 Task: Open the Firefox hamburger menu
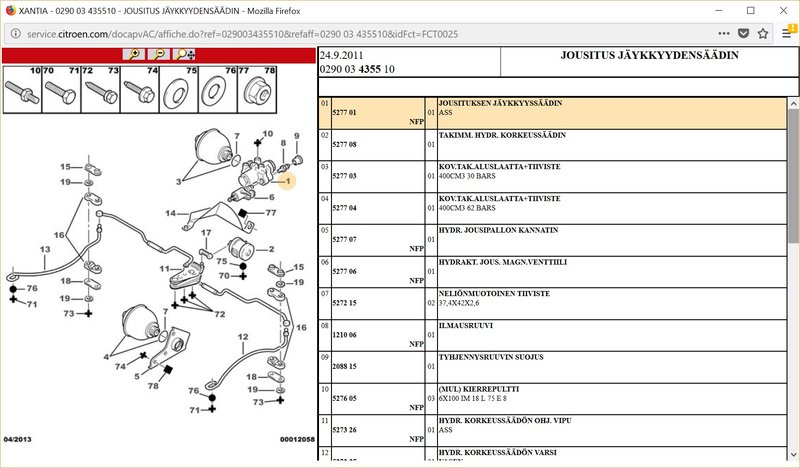tap(787, 33)
